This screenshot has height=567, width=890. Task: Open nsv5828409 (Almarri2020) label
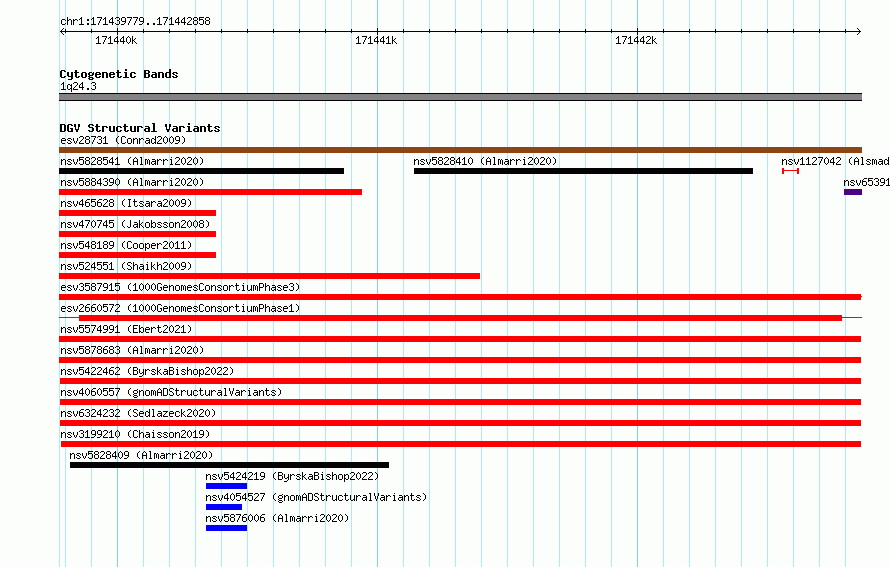pyautogui.click(x=141, y=455)
